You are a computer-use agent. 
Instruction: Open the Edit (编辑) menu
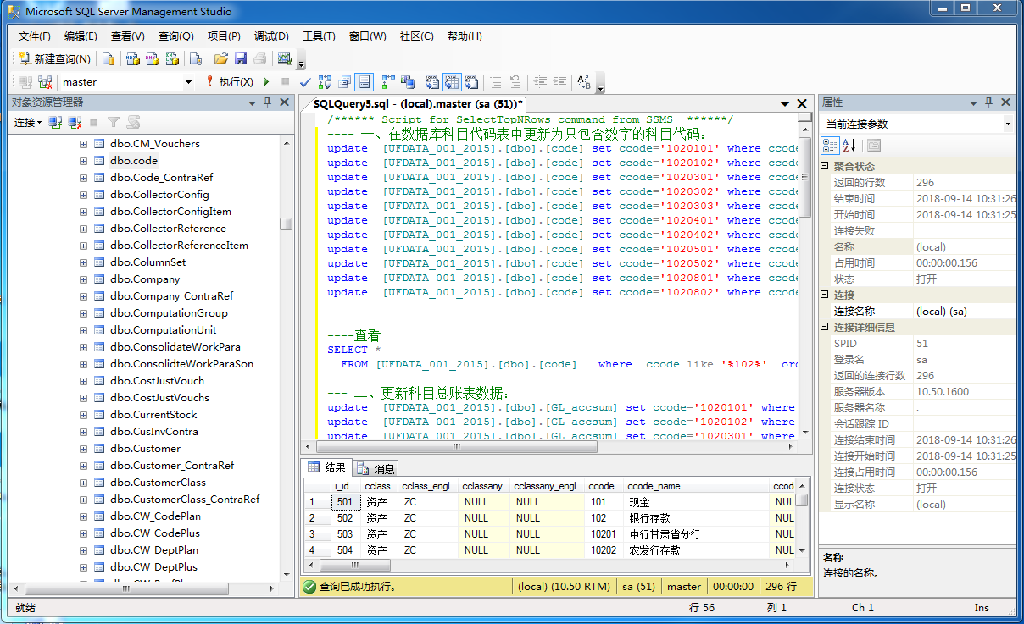pyautogui.click(x=80, y=36)
